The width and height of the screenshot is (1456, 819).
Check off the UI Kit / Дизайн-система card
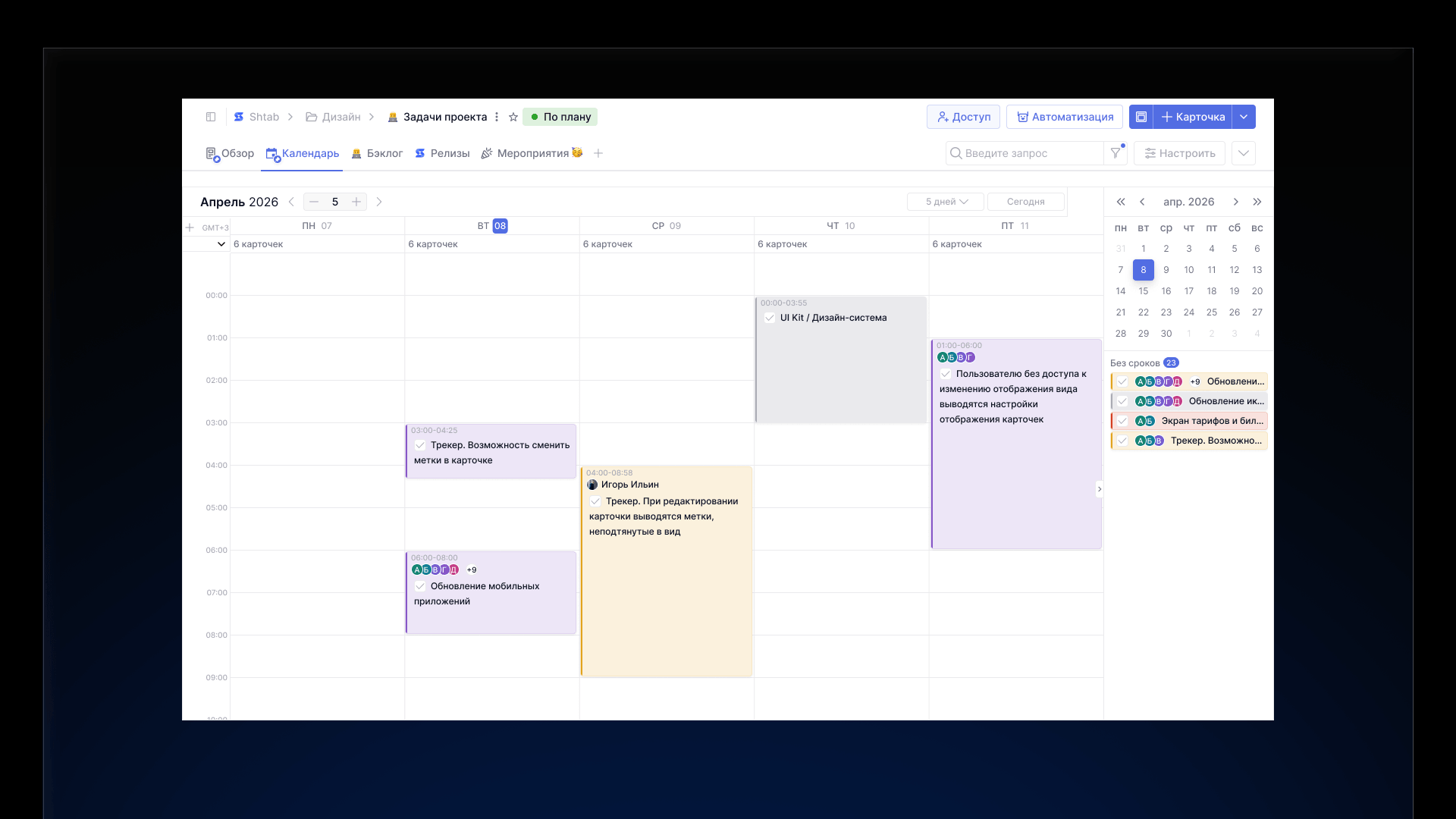point(770,318)
